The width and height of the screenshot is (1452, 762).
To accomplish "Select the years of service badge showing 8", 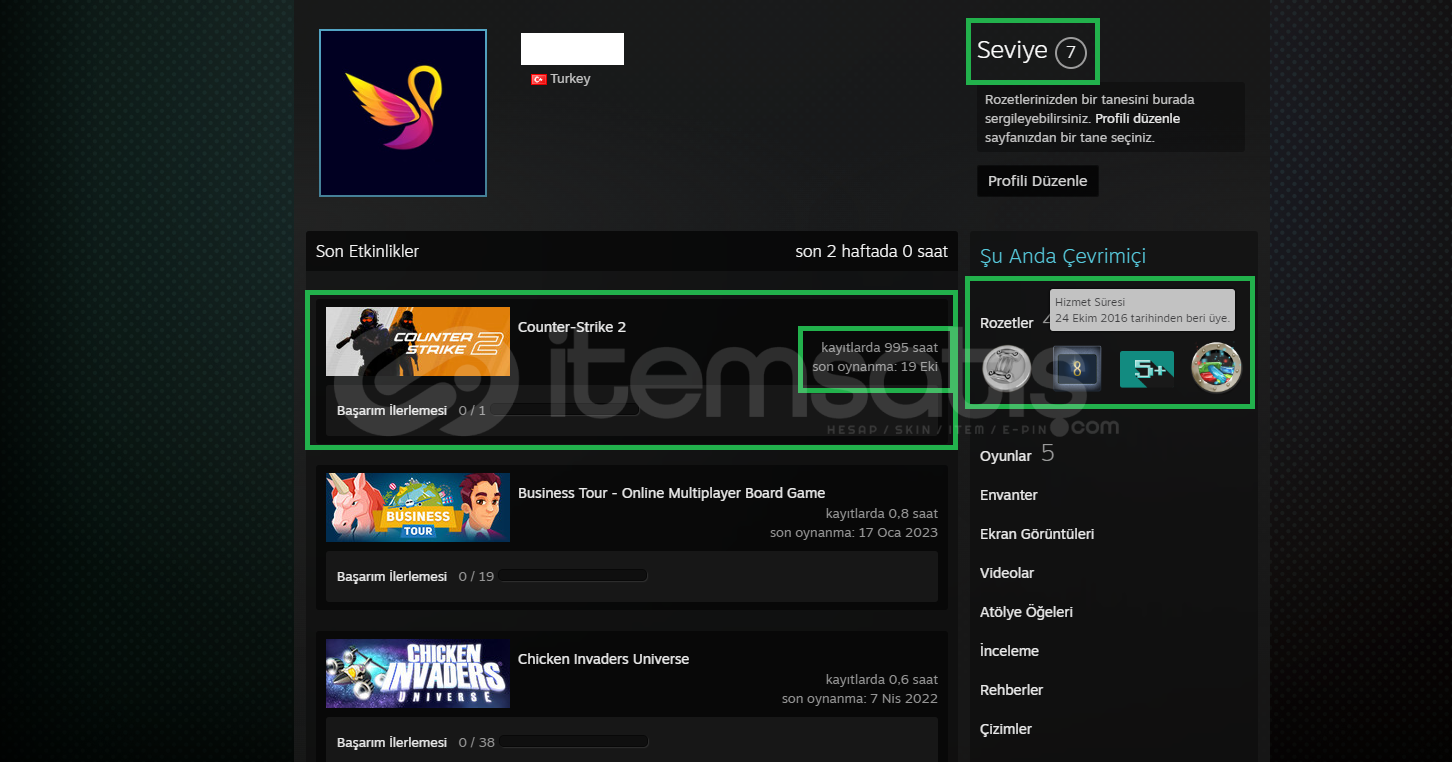I will point(1076,369).
